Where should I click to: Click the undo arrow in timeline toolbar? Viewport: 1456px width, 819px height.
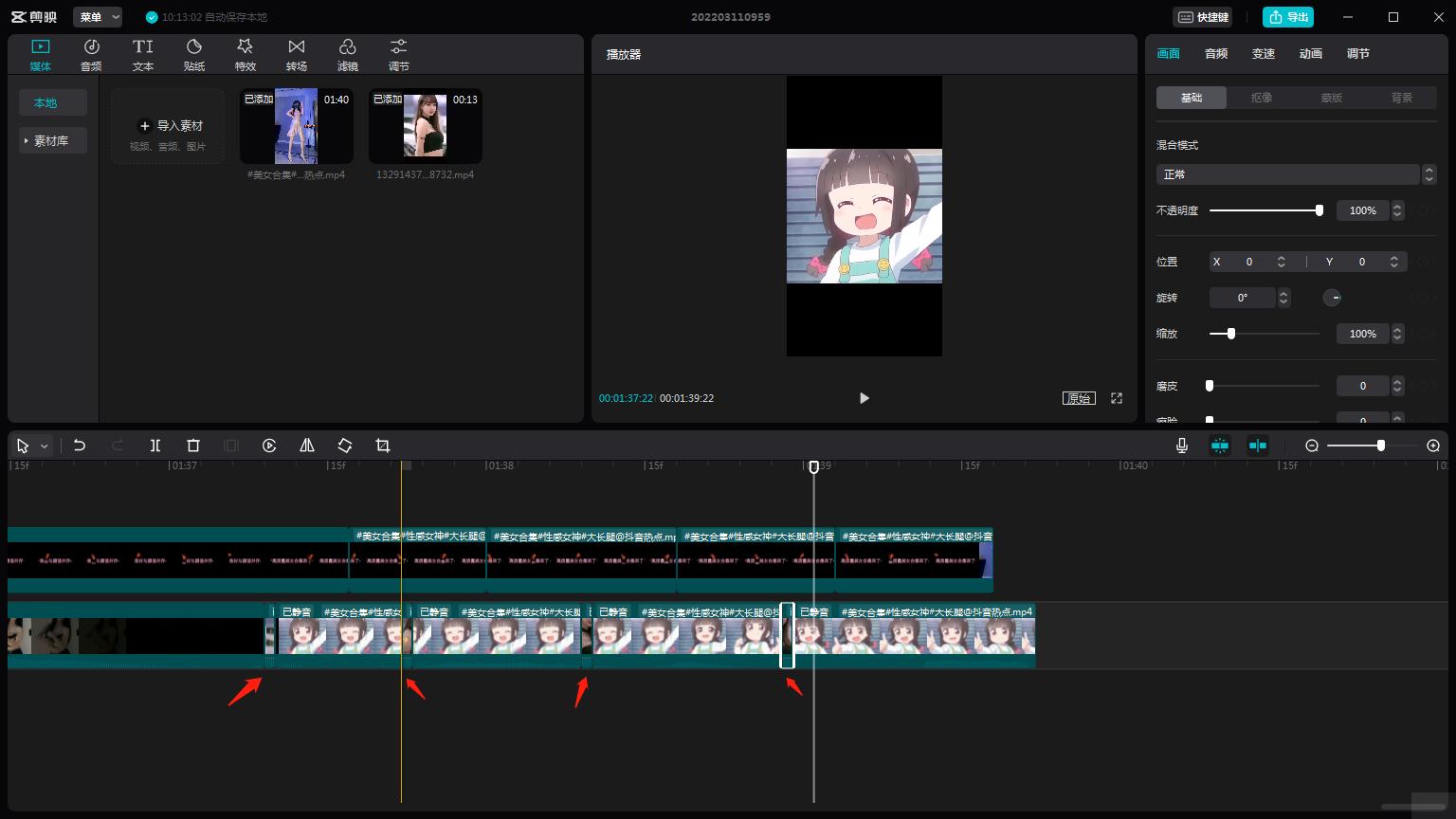(80, 446)
